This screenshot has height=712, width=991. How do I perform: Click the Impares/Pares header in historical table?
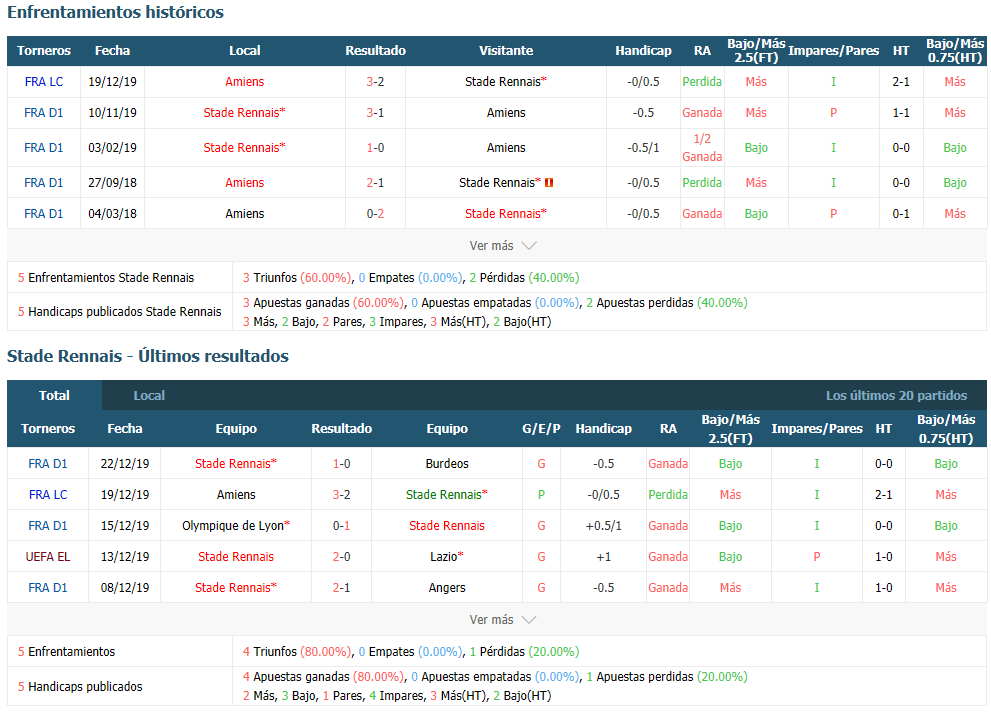[834, 51]
